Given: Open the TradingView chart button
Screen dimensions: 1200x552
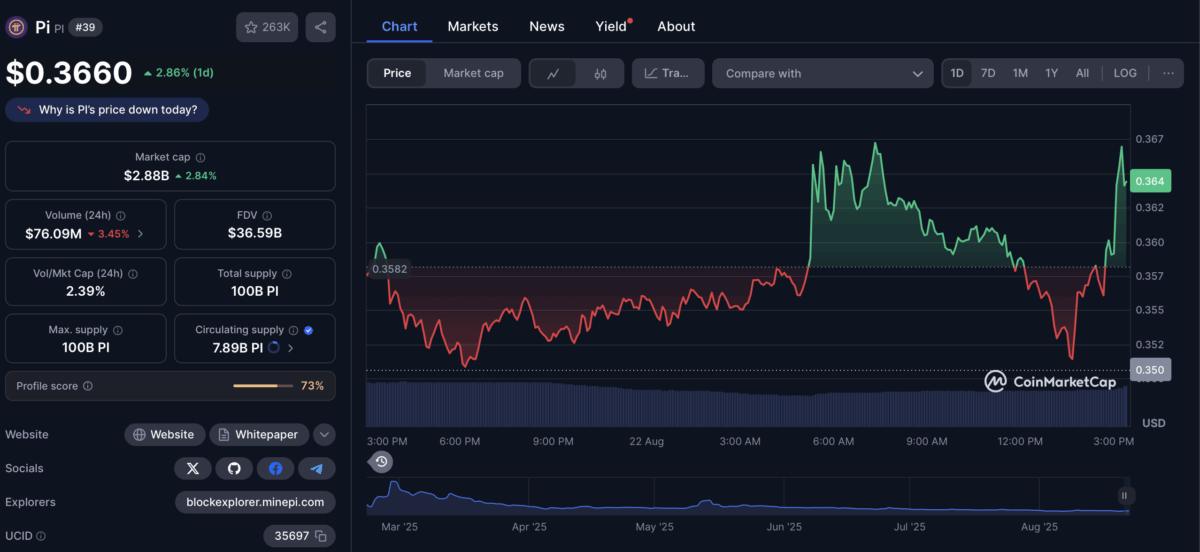Looking at the screenshot, I should click(x=668, y=73).
